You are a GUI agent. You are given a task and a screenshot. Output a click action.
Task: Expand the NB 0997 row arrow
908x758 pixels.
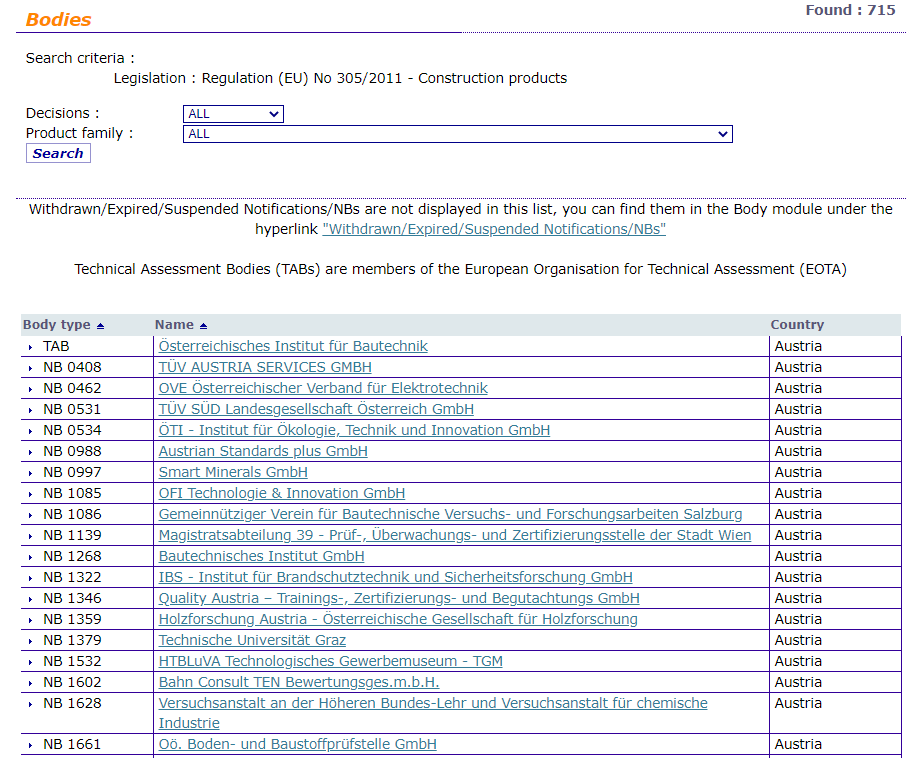[x=31, y=473]
